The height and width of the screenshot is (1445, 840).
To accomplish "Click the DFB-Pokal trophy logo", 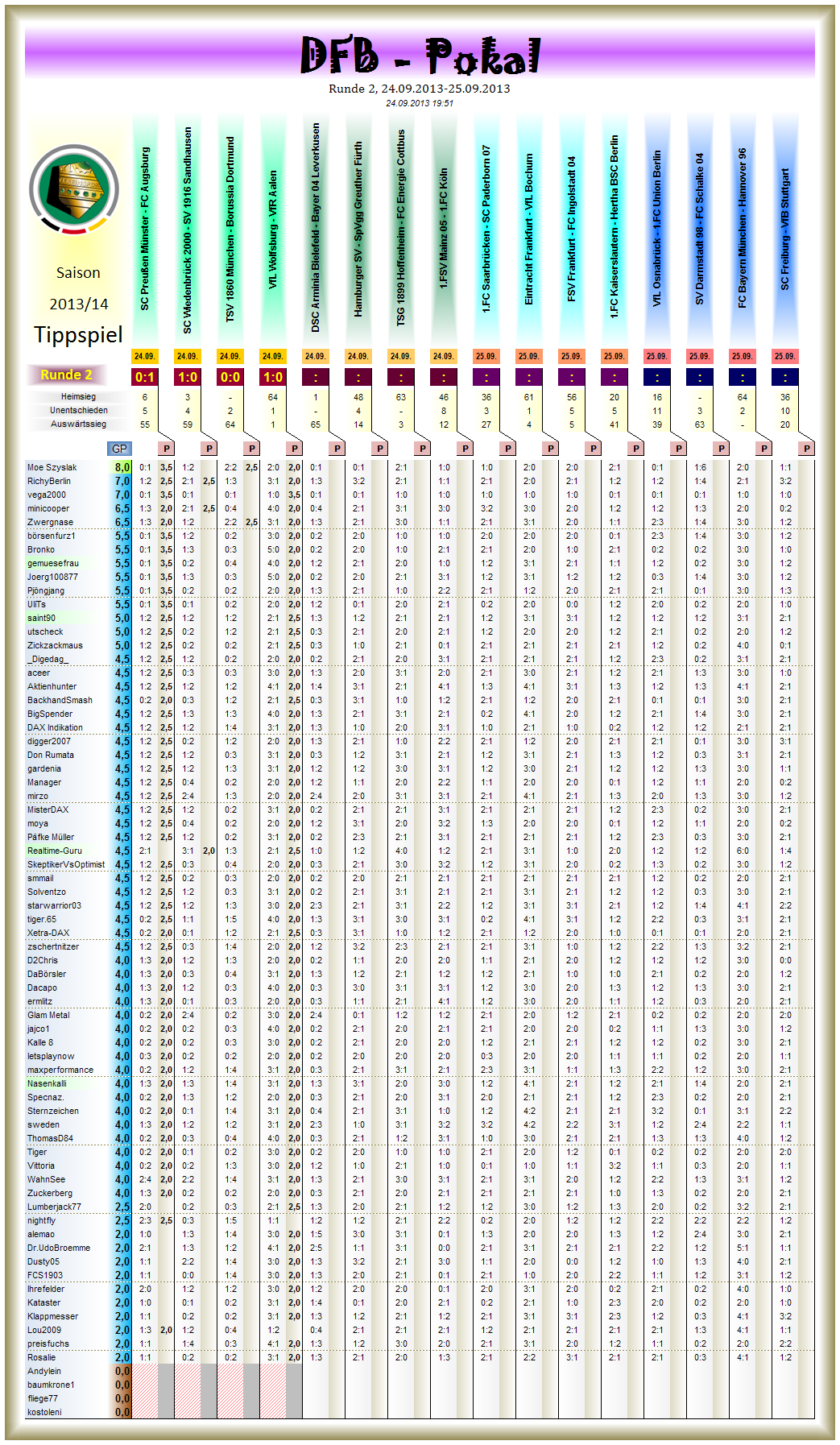I will pyautogui.click(x=74, y=190).
